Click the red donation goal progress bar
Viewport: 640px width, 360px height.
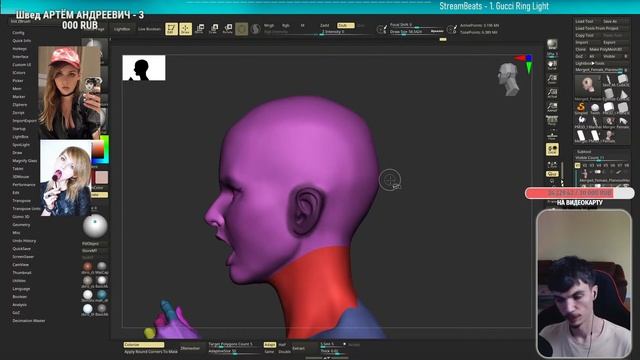click(x=579, y=193)
